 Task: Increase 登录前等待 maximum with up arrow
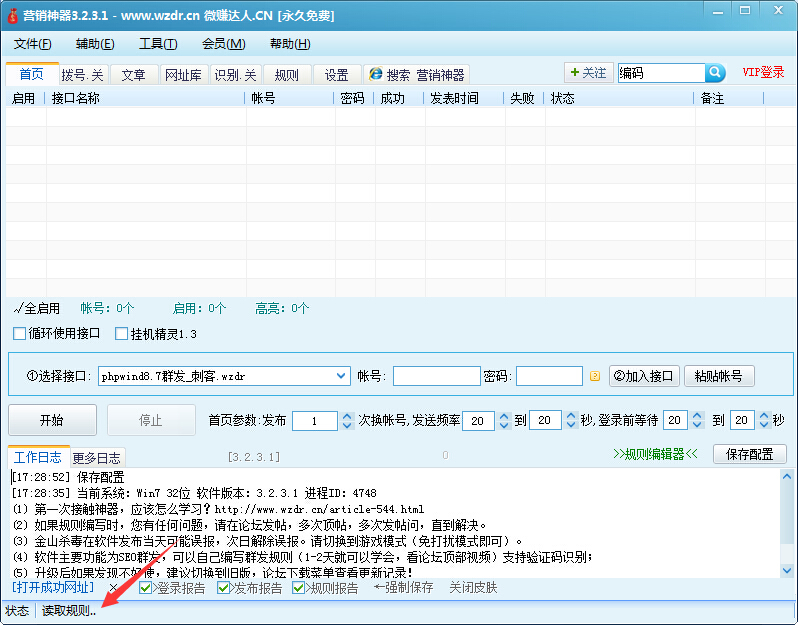pyautogui.click(x=764, y=416)
